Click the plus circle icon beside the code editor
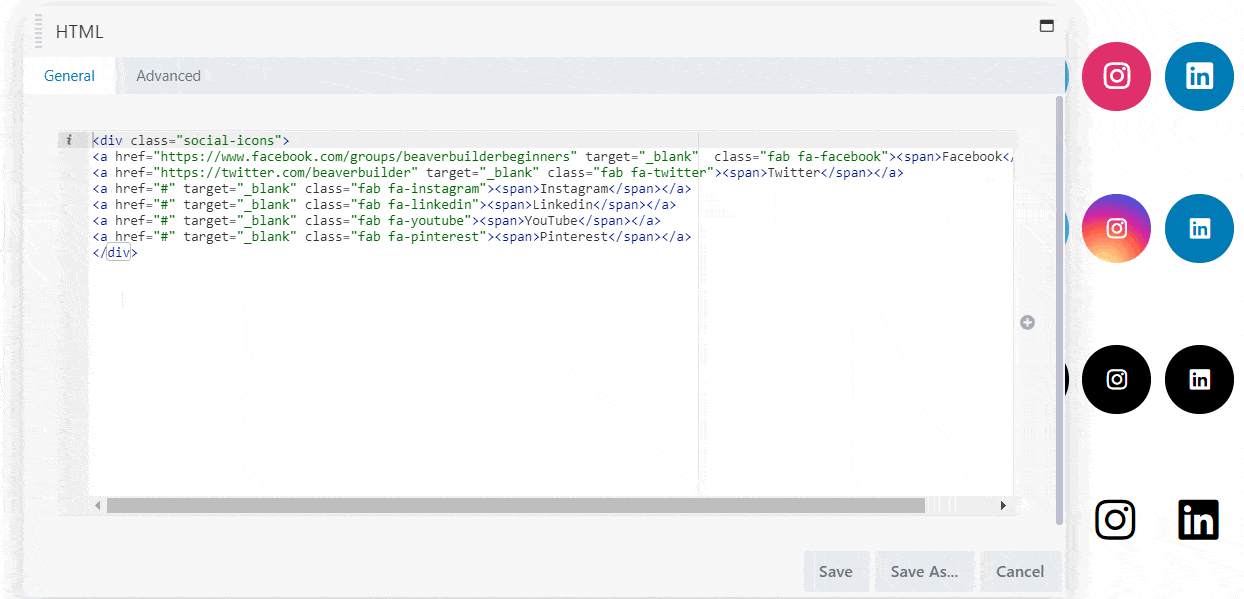1244x599 pixels. click(x=1027, y=322)
